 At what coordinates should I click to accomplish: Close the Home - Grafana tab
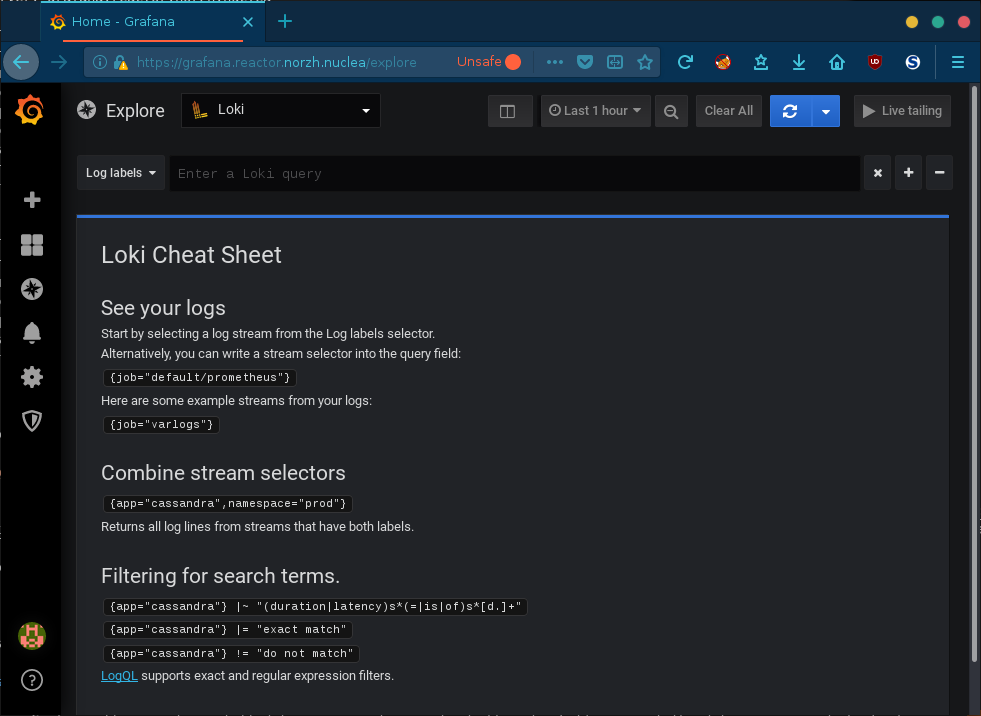point(248,22)
